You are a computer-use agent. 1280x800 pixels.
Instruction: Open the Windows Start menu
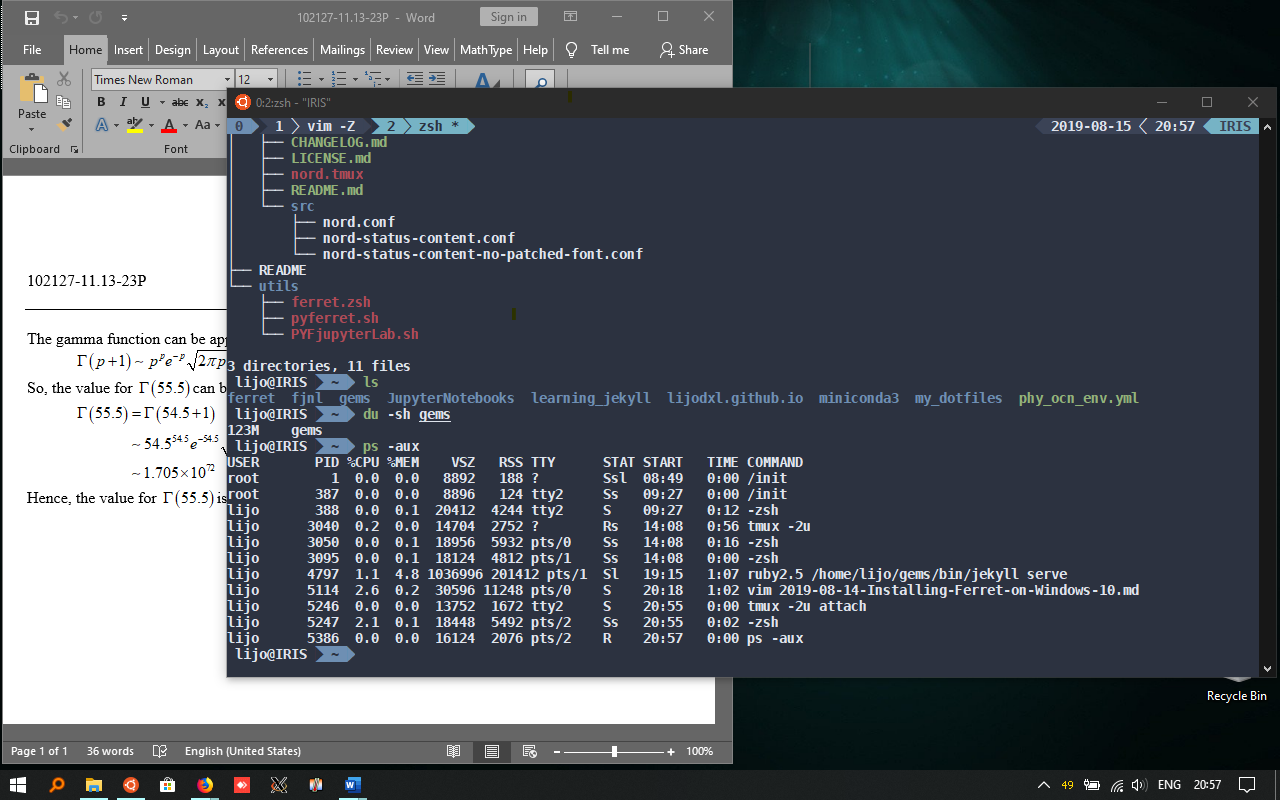18,785
